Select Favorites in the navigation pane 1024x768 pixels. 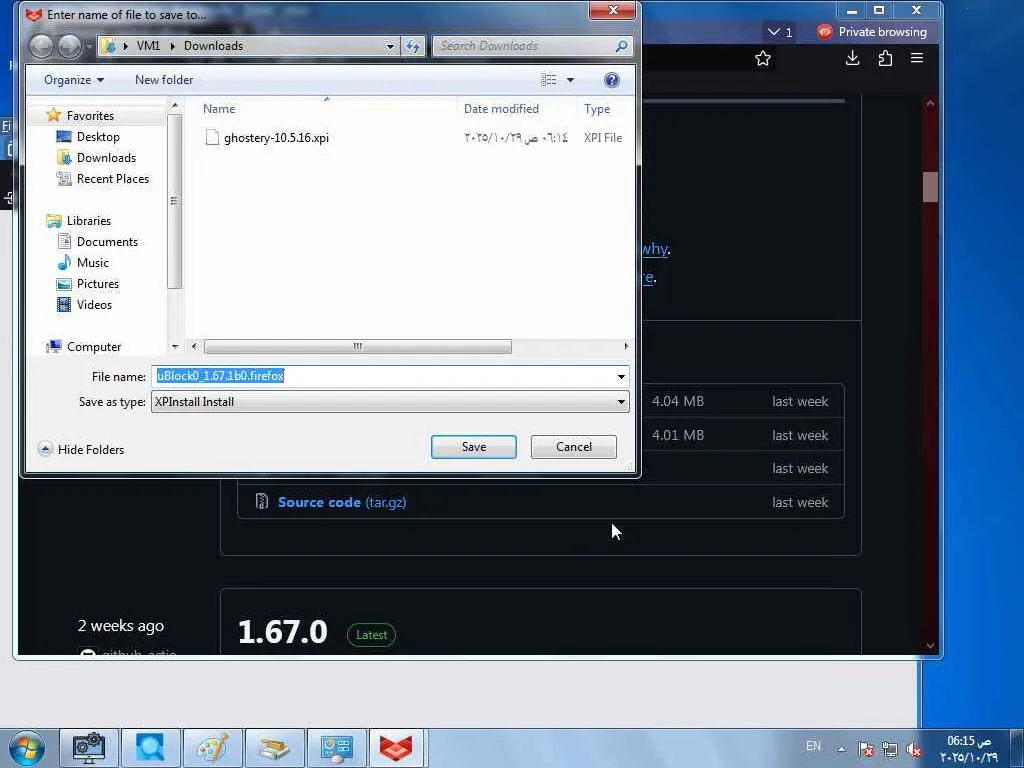[x=90, y=116]
